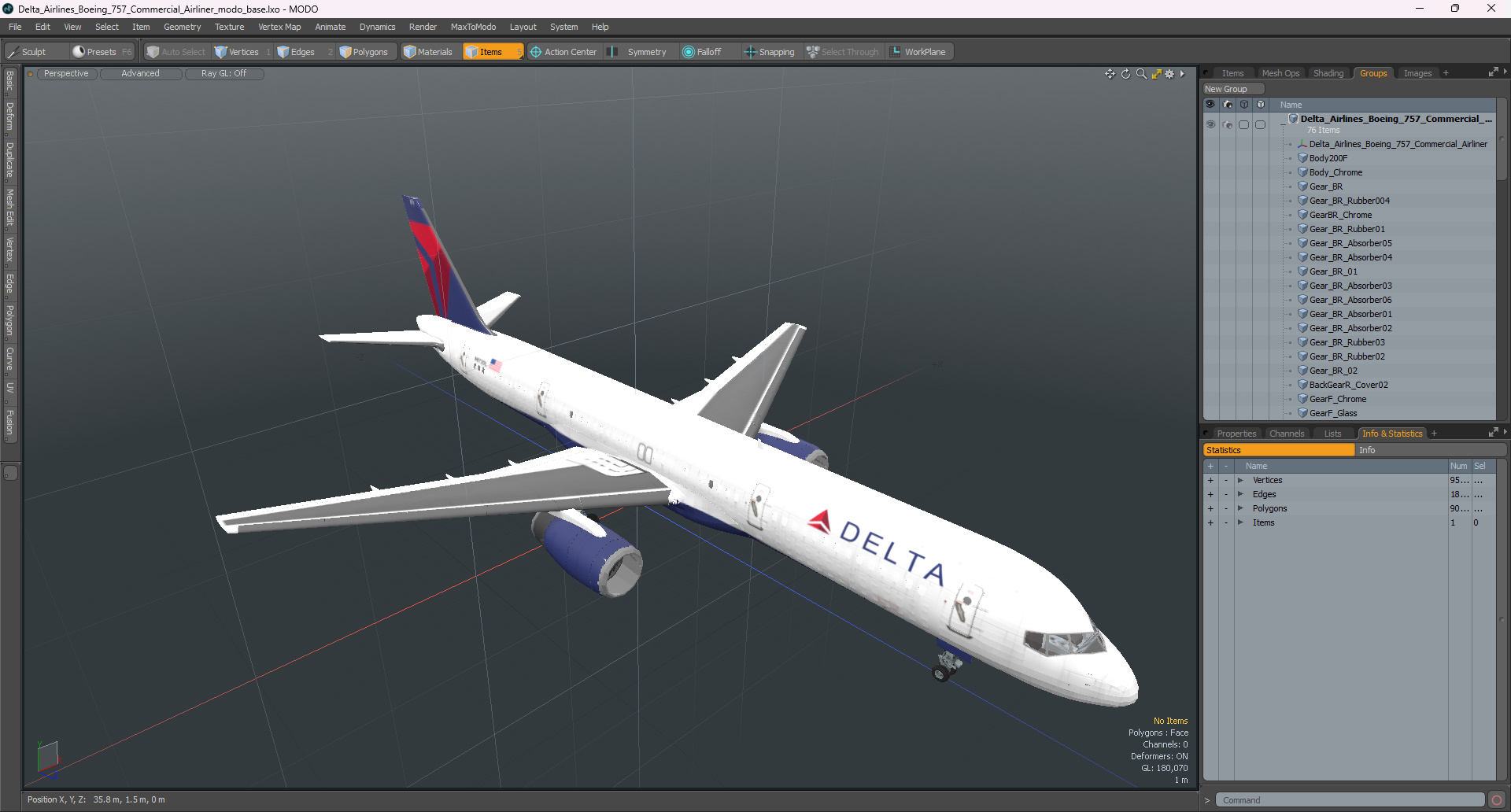Open the Ray GL: Off dropdown
This screenshot has width=1511, height=812.
(x=224, y=74)
